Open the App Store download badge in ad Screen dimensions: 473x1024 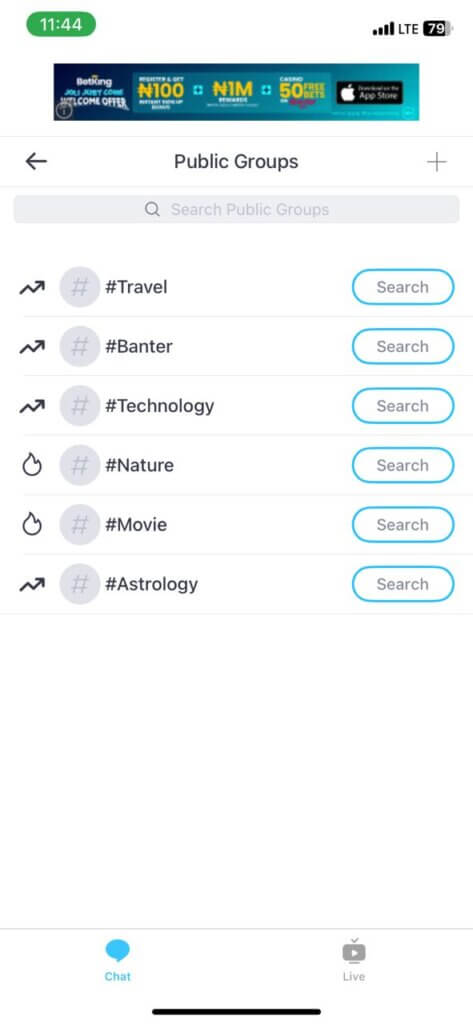pyautogui.click(x=370, y=93)
